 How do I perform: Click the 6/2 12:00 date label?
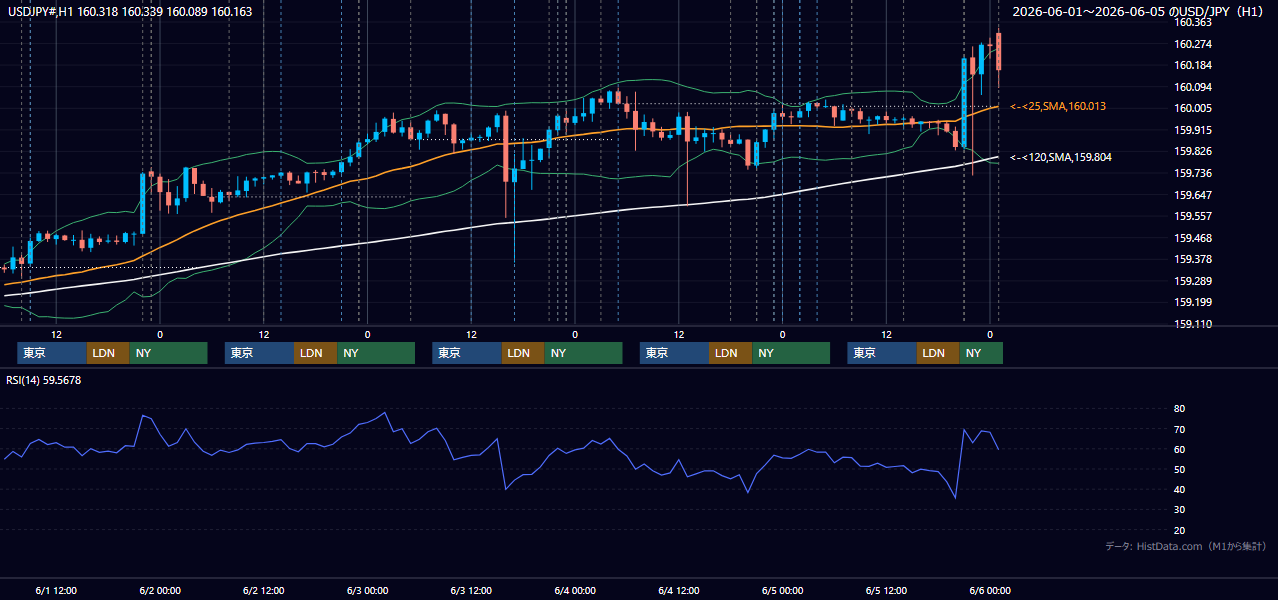[x=264, y=591]
